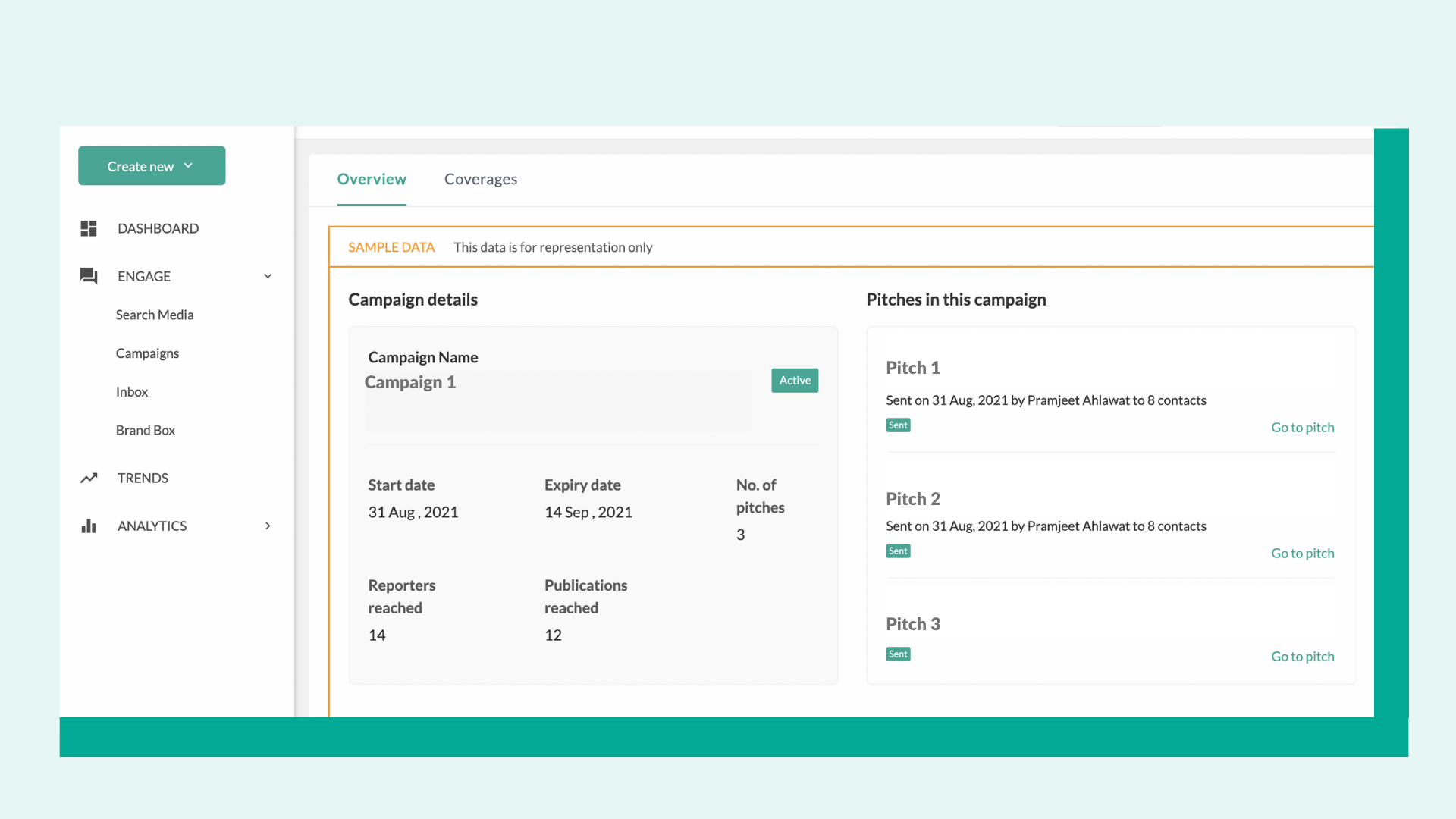Image resolution: width=1456 pixels, height=819 pixels.
Task: Open the DASHBOARD menu item
Action: [x=158, y=228]
